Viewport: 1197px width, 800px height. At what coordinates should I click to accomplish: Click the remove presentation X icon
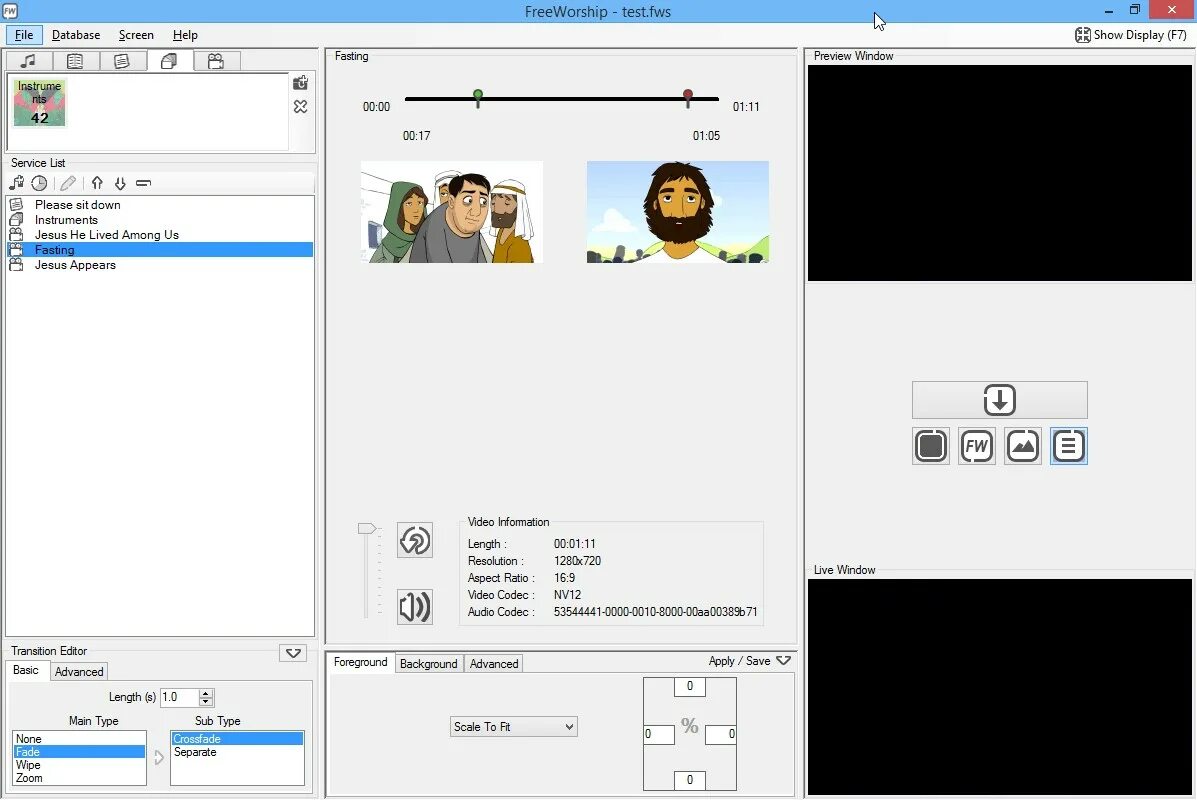point(301,106)
